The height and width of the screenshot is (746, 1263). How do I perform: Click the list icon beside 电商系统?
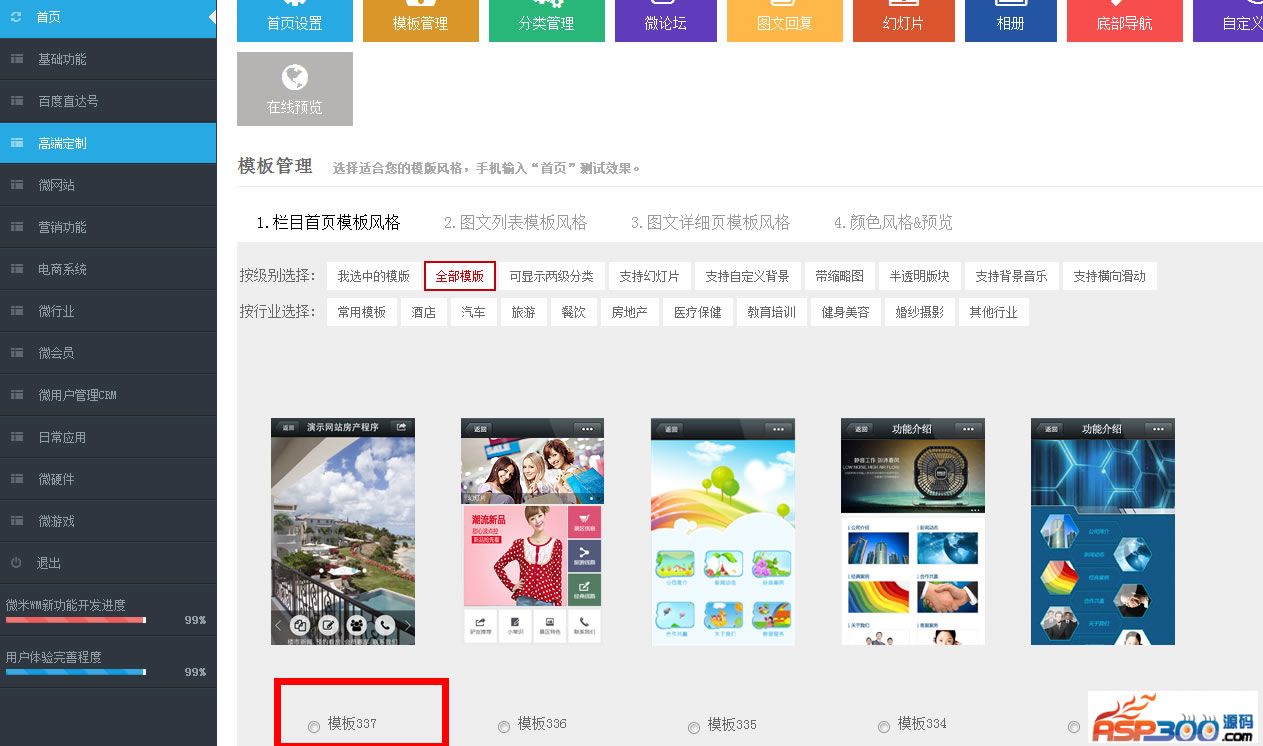pos(17,269)
